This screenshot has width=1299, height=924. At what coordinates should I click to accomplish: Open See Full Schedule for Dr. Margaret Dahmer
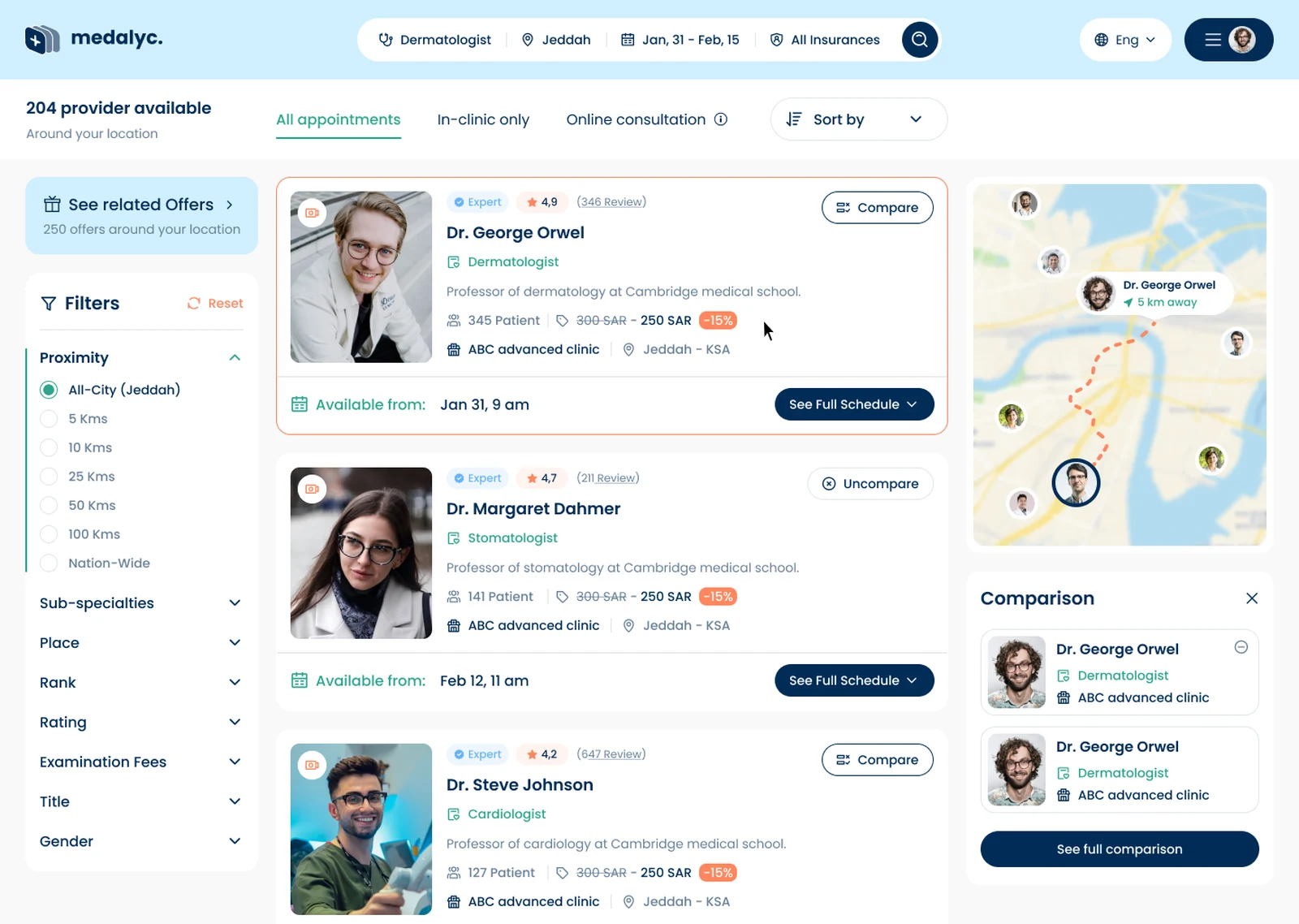(x=854, y=680)
